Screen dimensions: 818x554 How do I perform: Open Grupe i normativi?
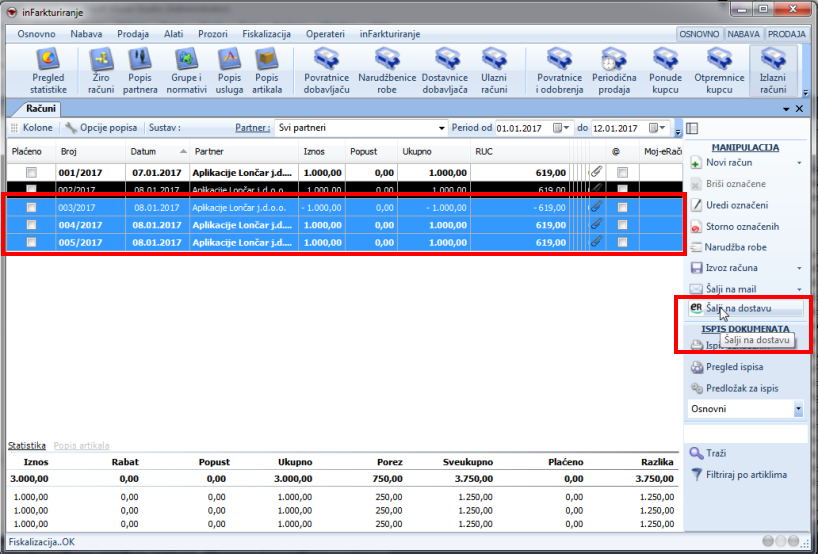tap(186, 71)
